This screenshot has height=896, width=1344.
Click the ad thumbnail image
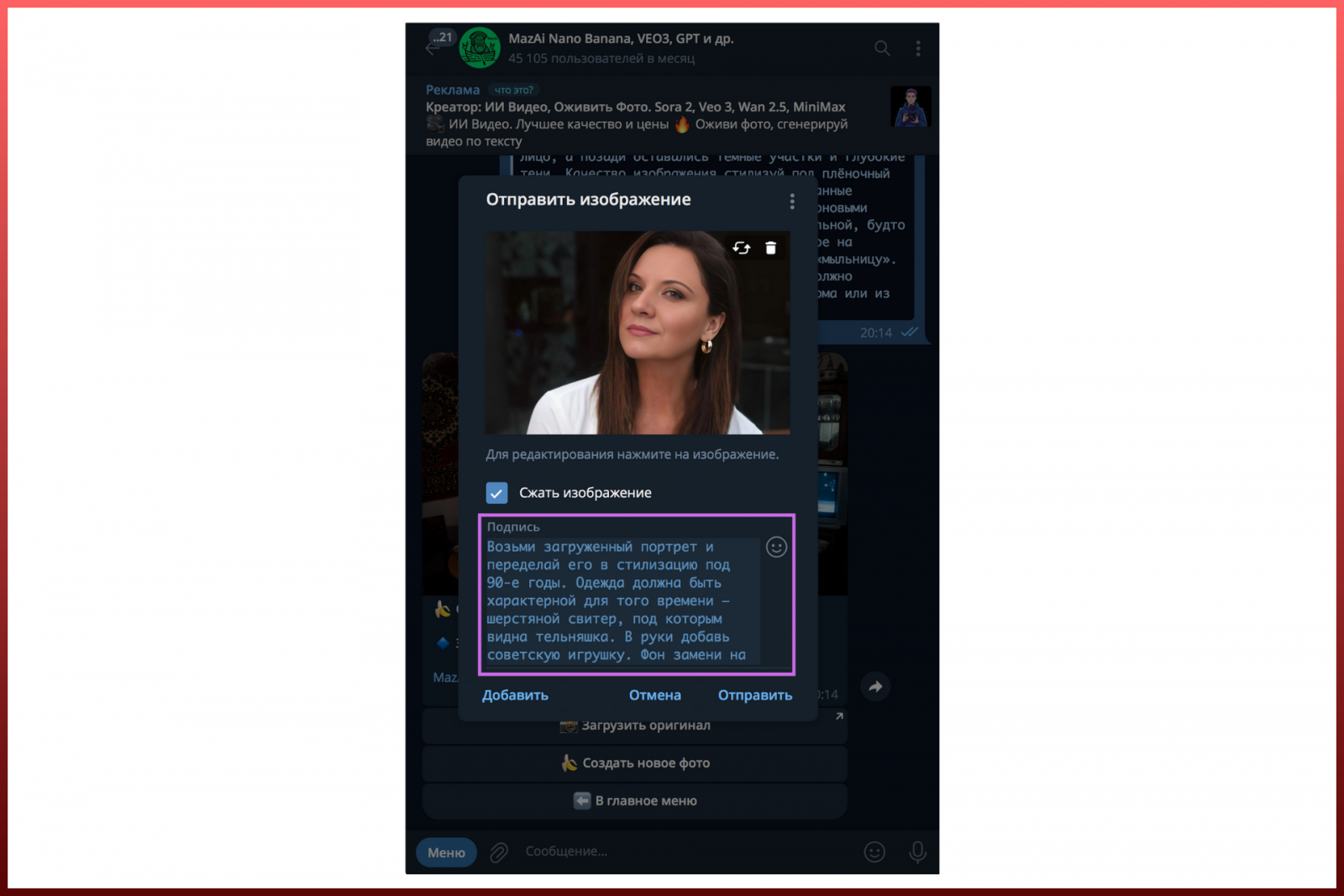[911, 107]
